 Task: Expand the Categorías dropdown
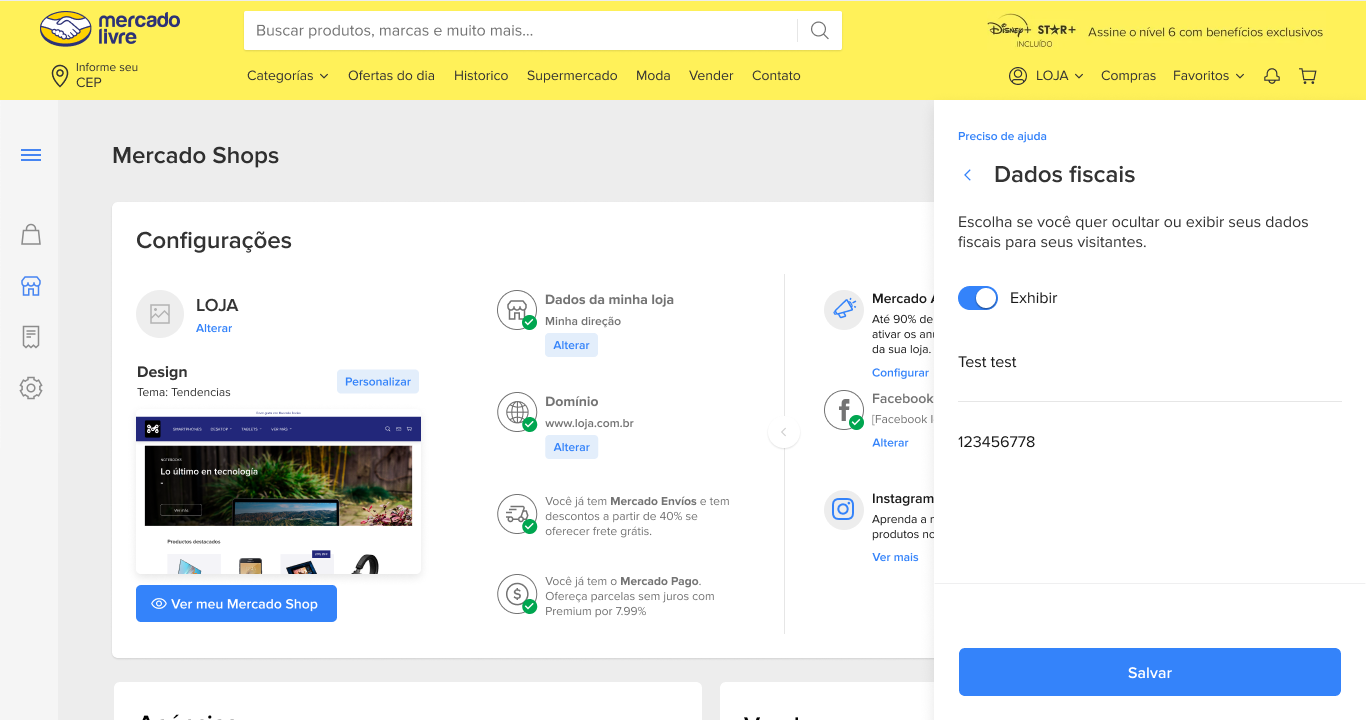[x=288, y=76]
